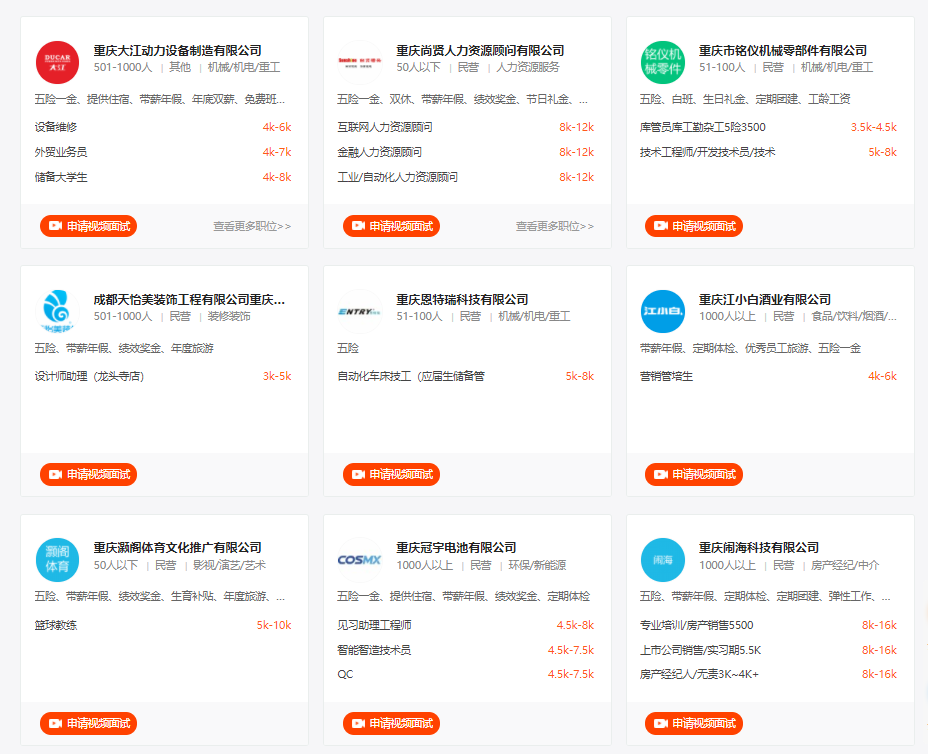928x754 pixels.
Task: Request video interview with 重庆铭仪机械零部件
Action: [693, 226]
